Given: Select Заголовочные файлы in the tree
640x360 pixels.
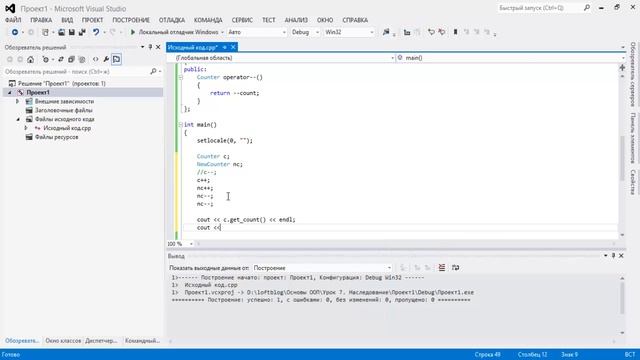Looking at the screenshot, I should click(x=64, y=110).
